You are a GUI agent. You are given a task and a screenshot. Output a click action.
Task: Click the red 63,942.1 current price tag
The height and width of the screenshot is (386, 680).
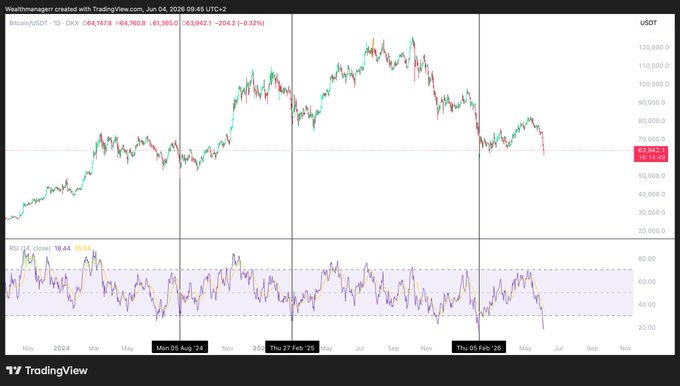pyautogui.click(x=651, y=154)
